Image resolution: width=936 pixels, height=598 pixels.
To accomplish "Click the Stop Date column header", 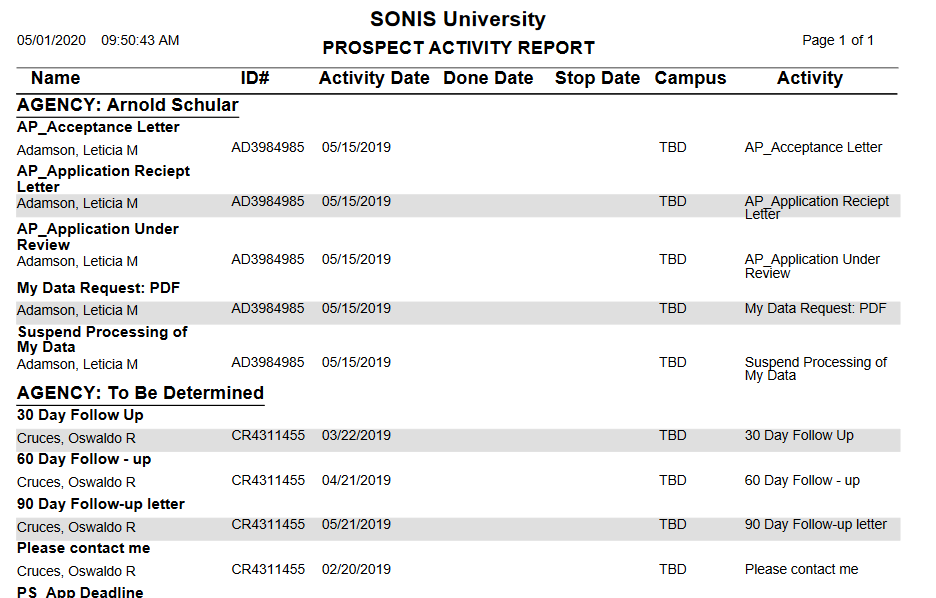I will (x=597, y=78).
